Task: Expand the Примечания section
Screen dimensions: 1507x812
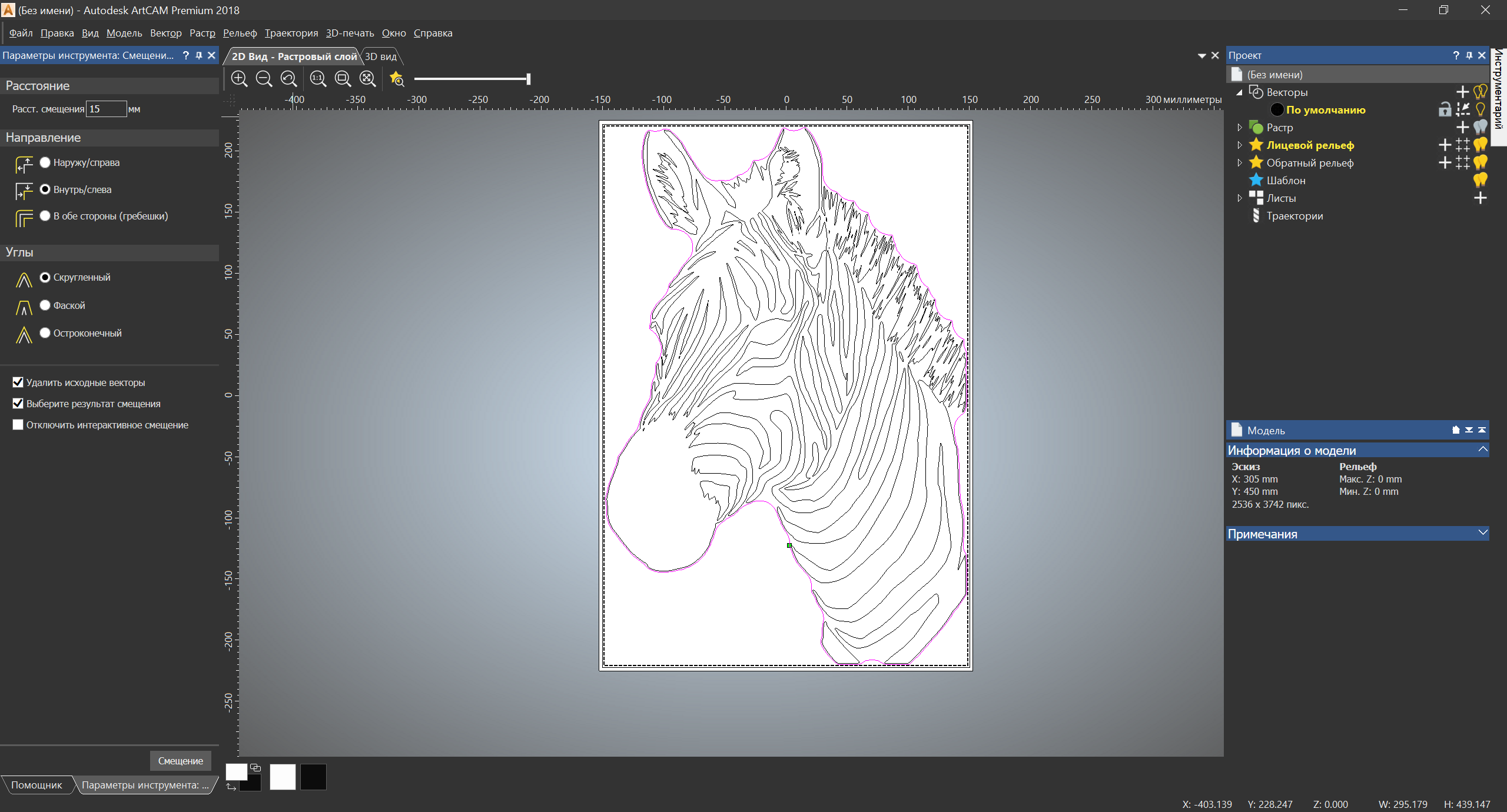Action: (1482, 533)
